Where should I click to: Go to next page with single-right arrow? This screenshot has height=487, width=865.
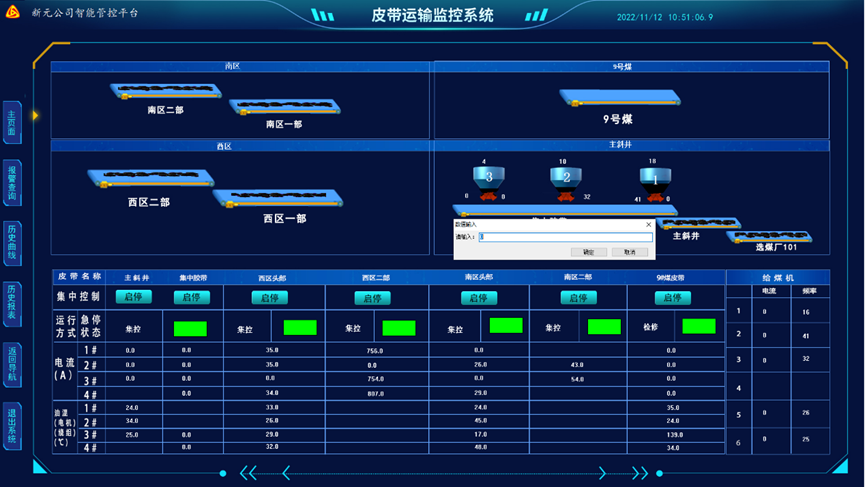click(602, 473)
